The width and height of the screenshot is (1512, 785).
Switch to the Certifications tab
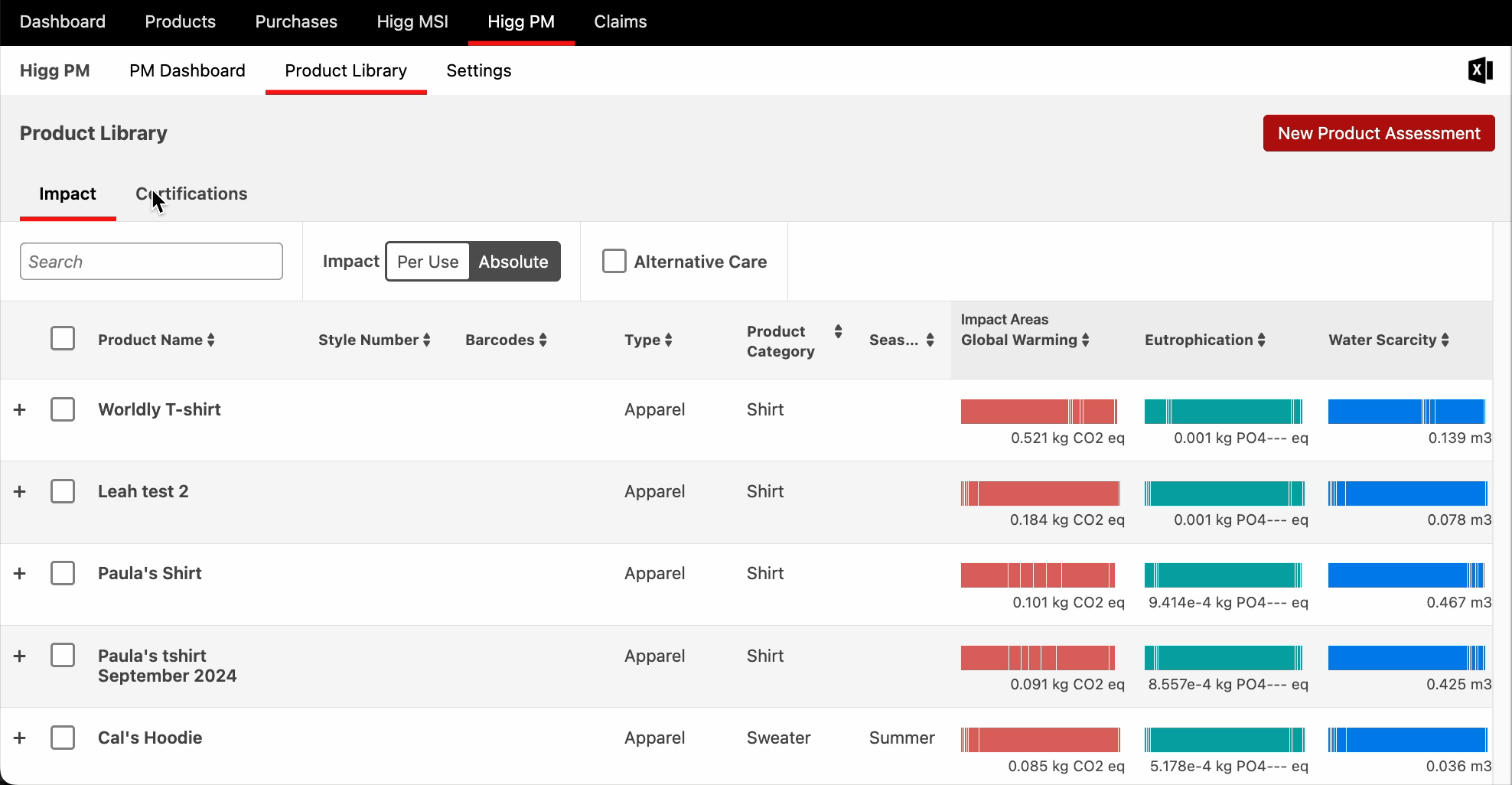pos(191,194)
